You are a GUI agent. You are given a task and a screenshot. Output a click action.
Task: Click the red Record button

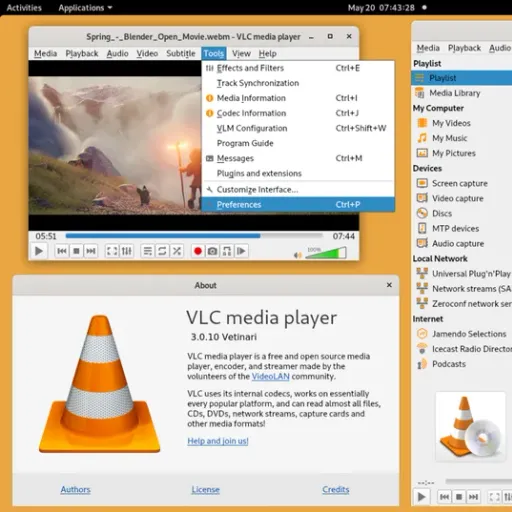click(x=198, y=251)
